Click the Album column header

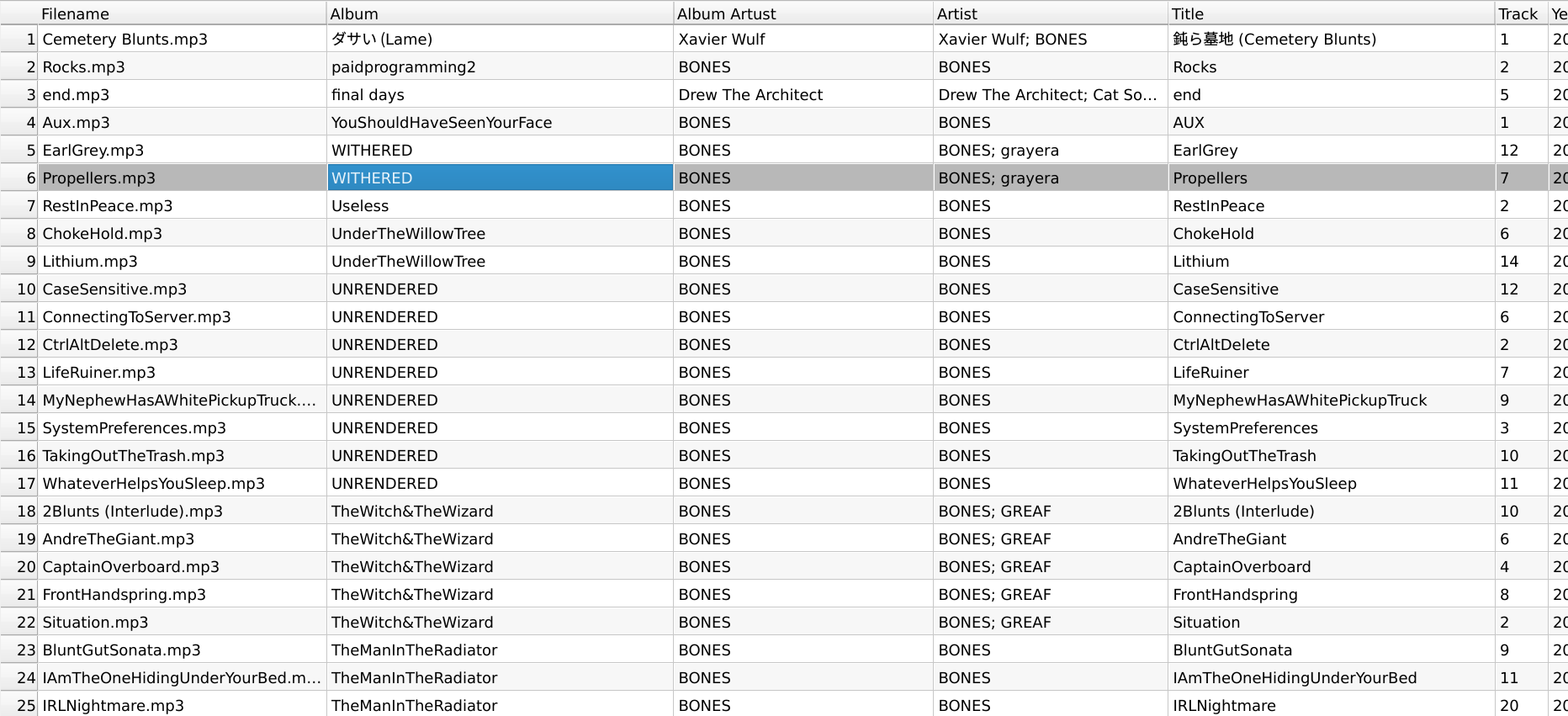(500, 13)
